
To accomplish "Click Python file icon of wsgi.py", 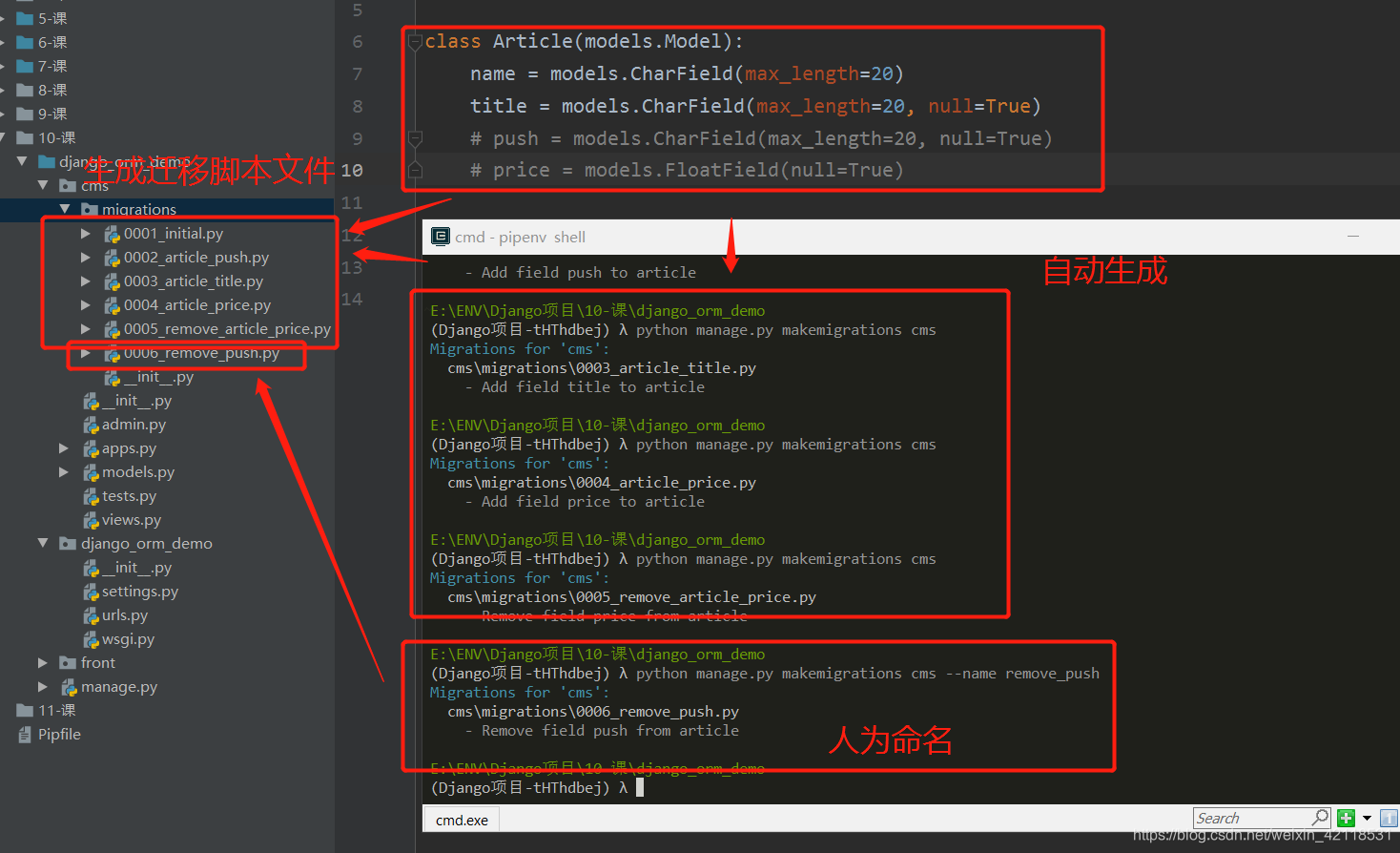I will 91,639.
